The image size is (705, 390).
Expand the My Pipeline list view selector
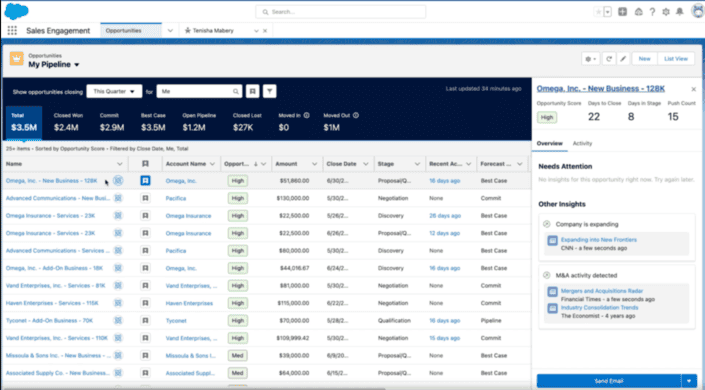pos(76,65)
